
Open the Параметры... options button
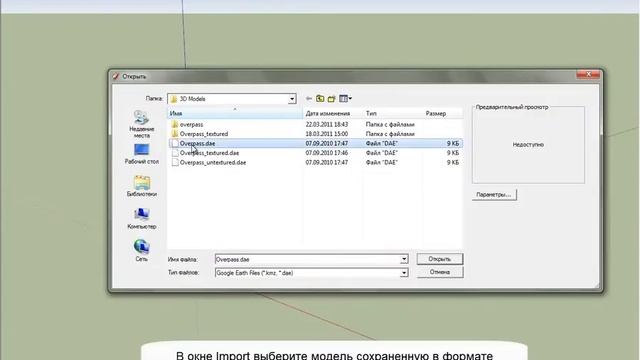[494, 195]
